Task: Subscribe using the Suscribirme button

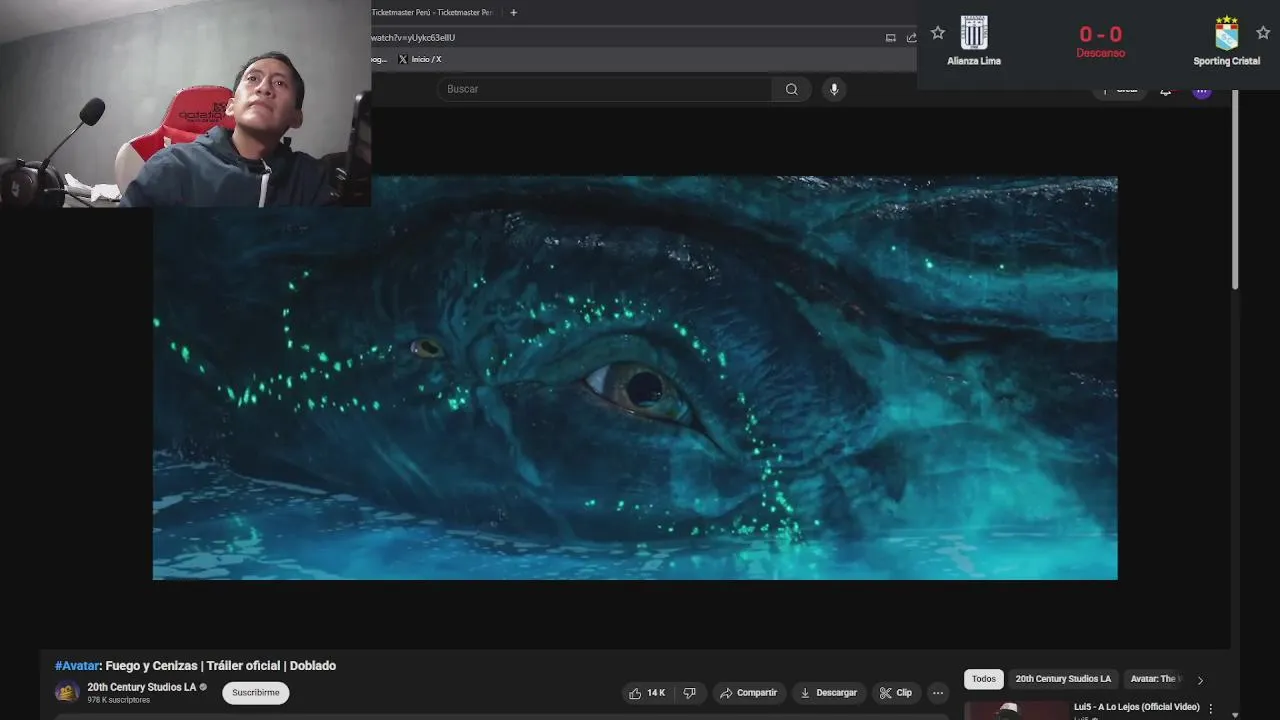Action: 256,693
